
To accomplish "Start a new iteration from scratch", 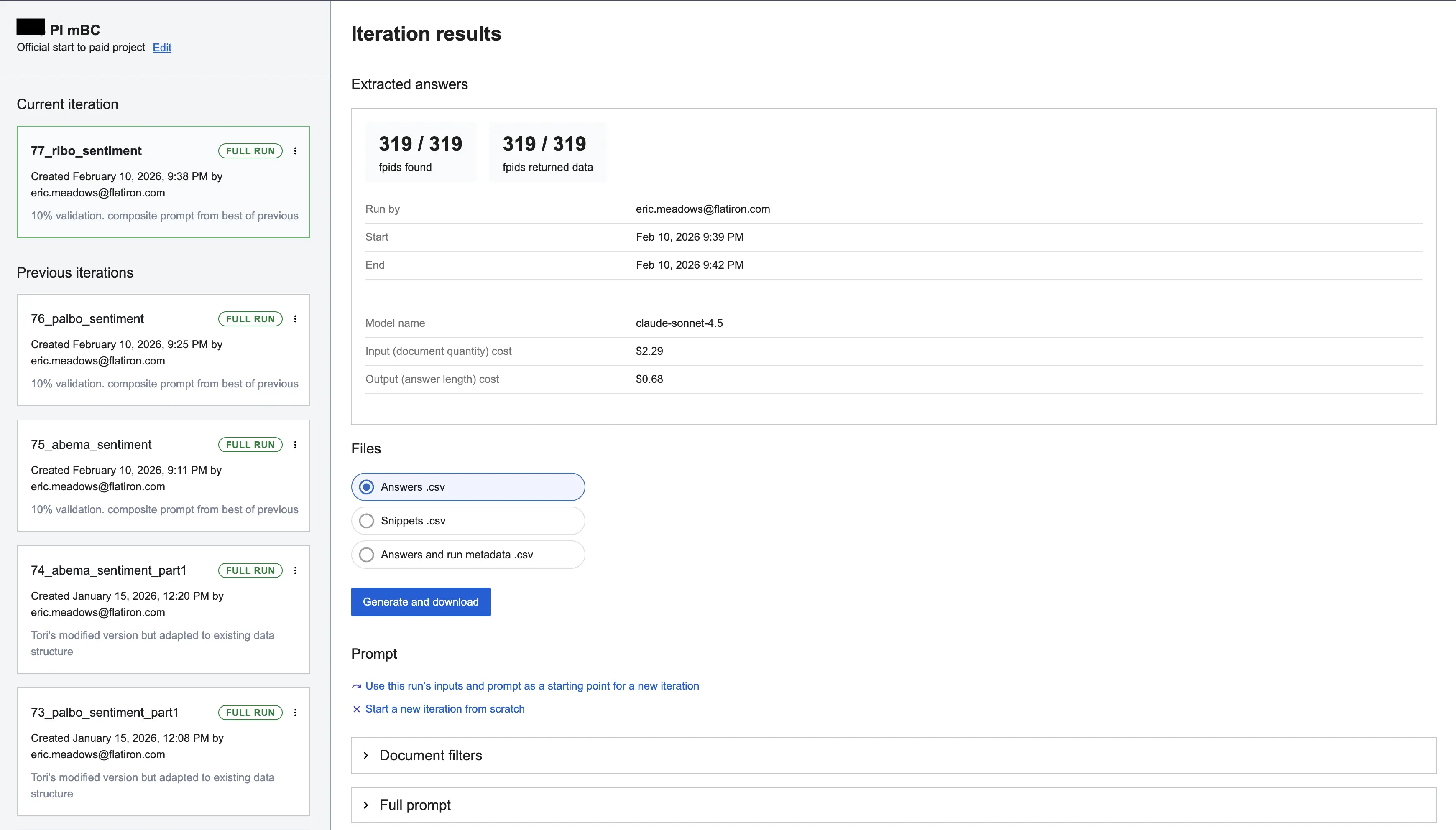I will pyautogui.click(x=445, y=709).
